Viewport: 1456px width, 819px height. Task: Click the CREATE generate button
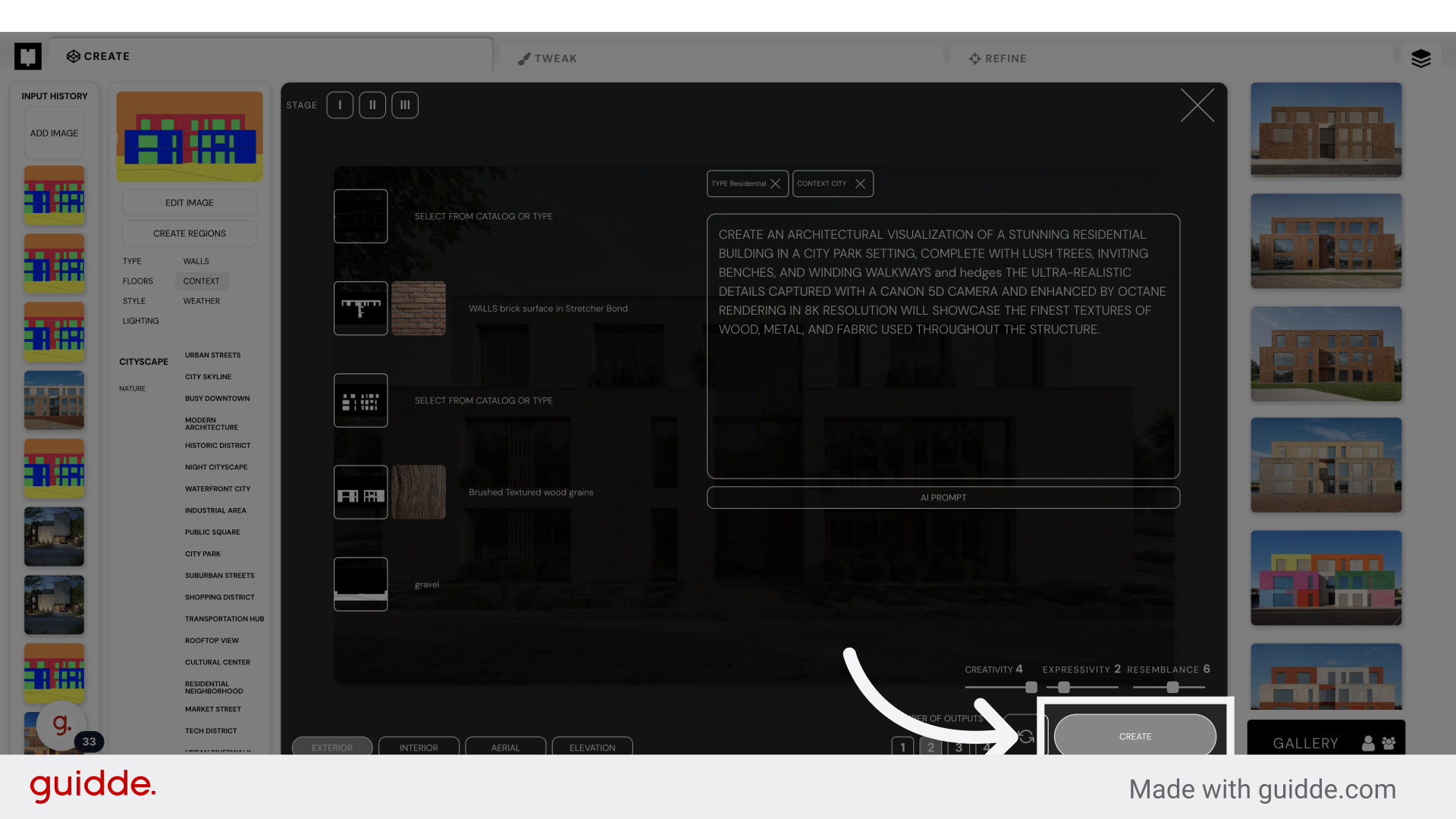[x=1135, y=736]
